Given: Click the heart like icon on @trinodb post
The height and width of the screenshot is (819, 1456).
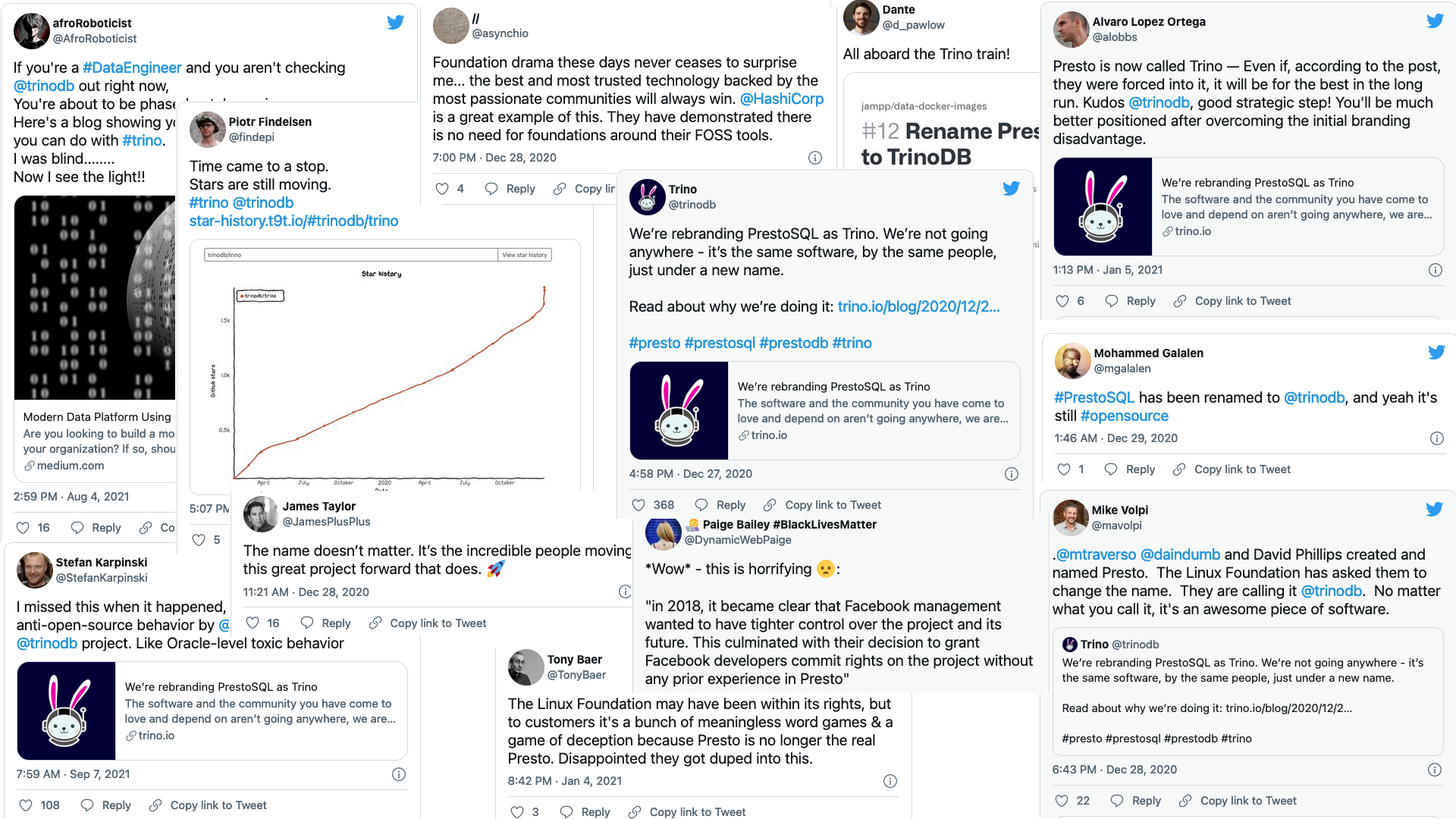Looking at the screenshot, I should [638, 504].
